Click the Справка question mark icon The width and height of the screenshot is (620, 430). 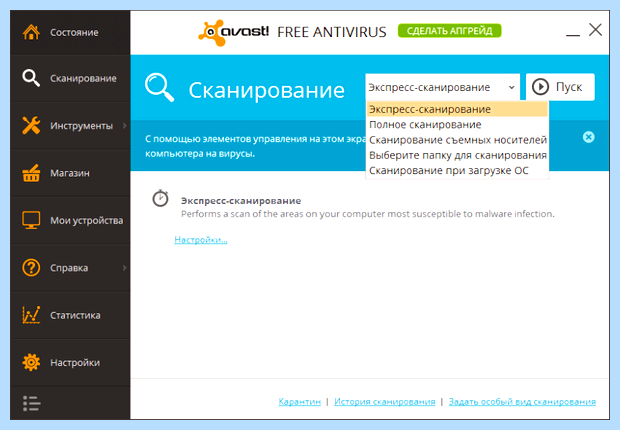click(x=31, y=268)
